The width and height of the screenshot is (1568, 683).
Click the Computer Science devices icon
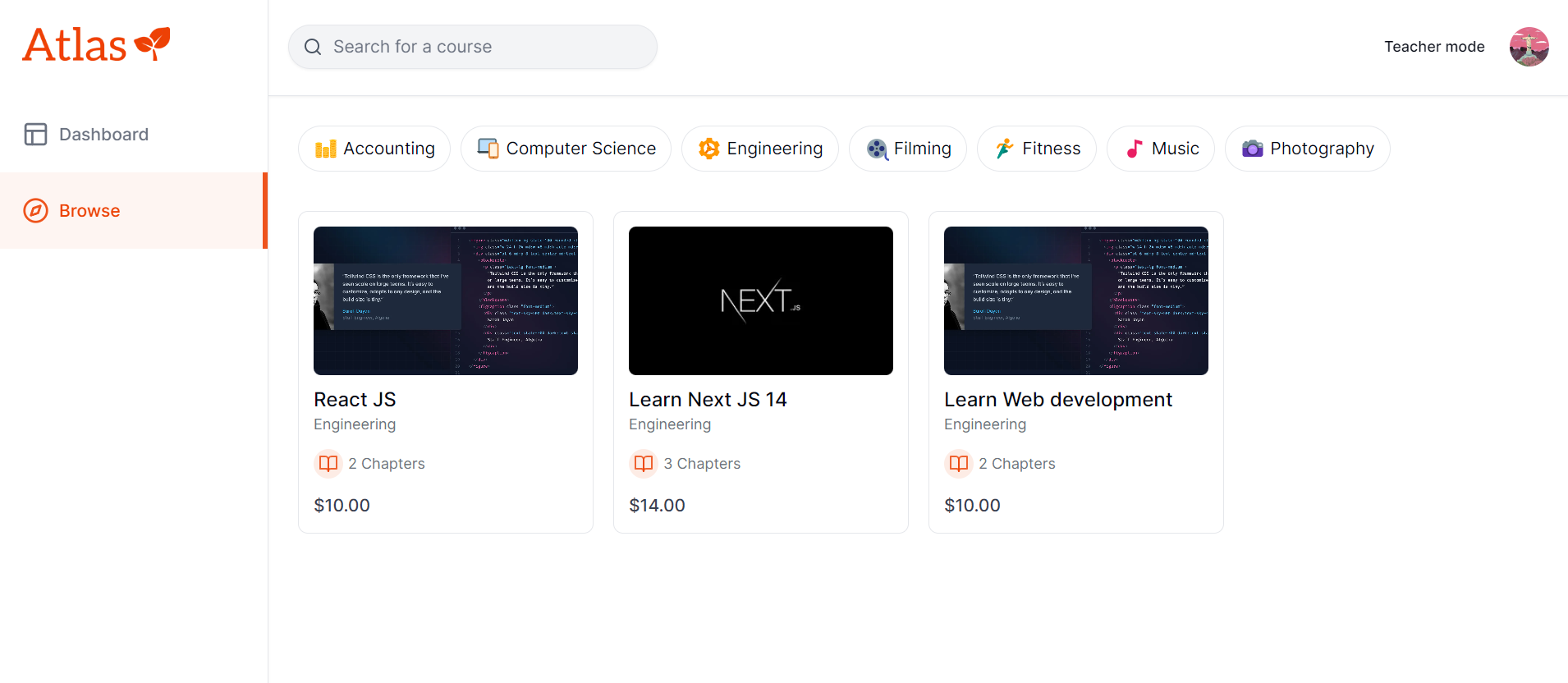(x=488, y=149)
